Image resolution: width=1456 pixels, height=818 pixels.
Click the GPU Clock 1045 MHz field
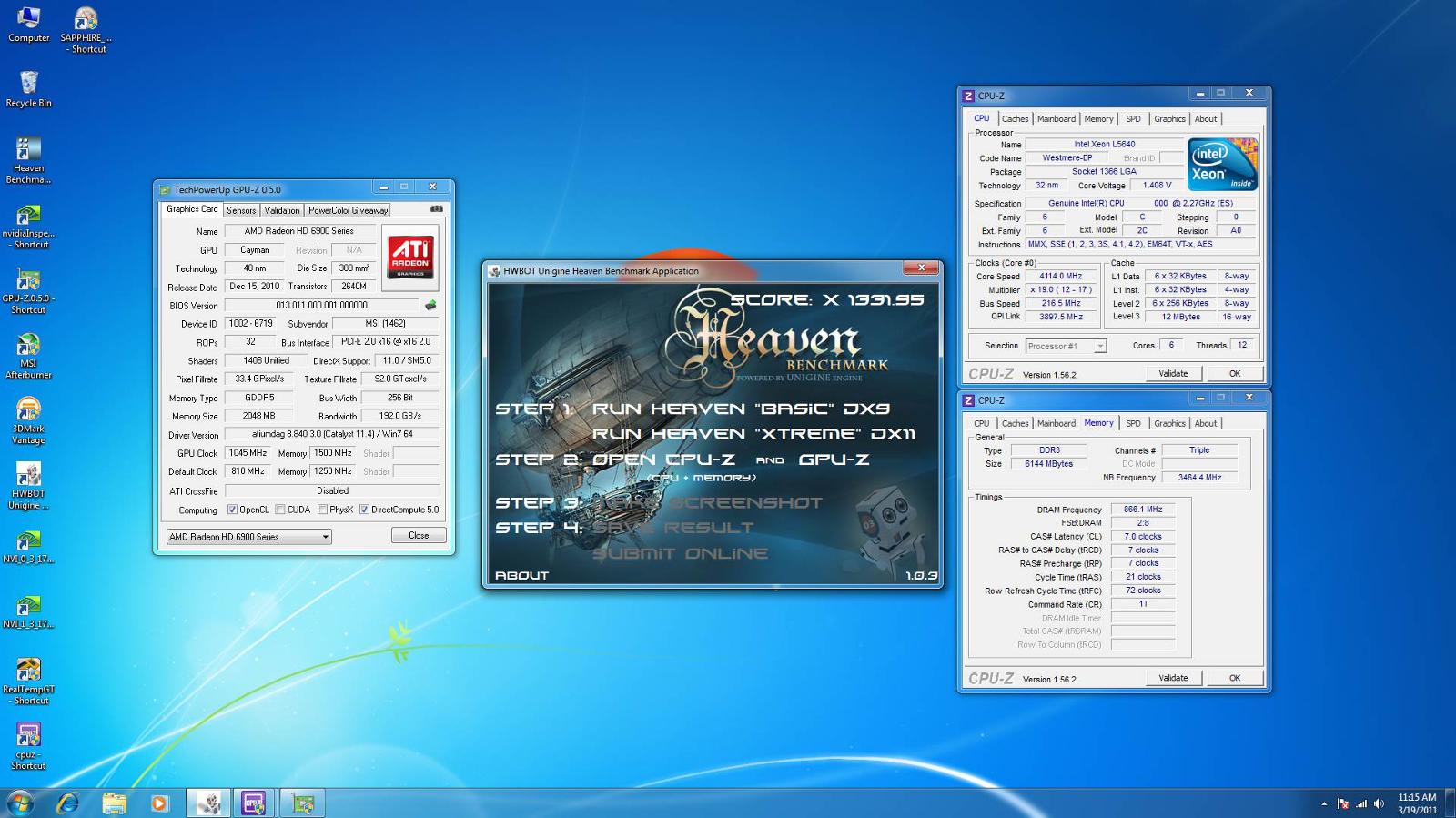coord(248,453)
